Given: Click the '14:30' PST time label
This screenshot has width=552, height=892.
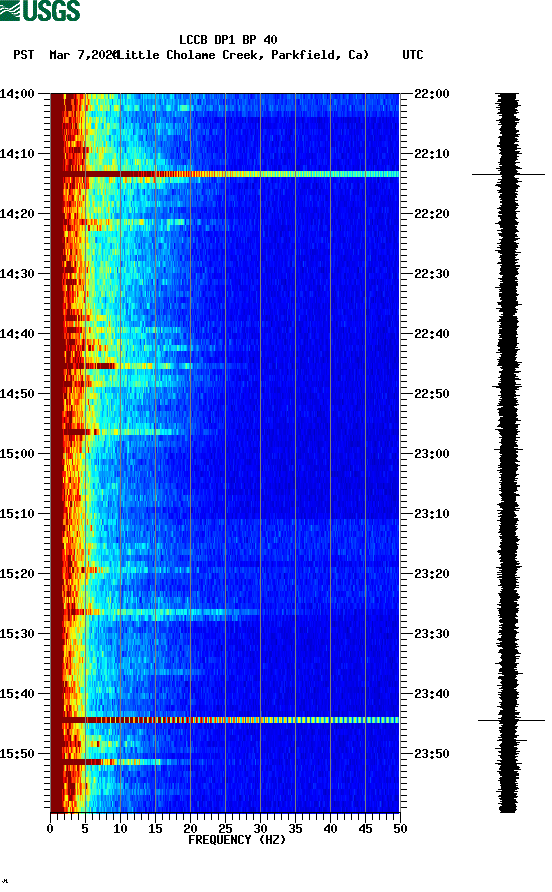Looking at the screenshot, I should point(17,274).
